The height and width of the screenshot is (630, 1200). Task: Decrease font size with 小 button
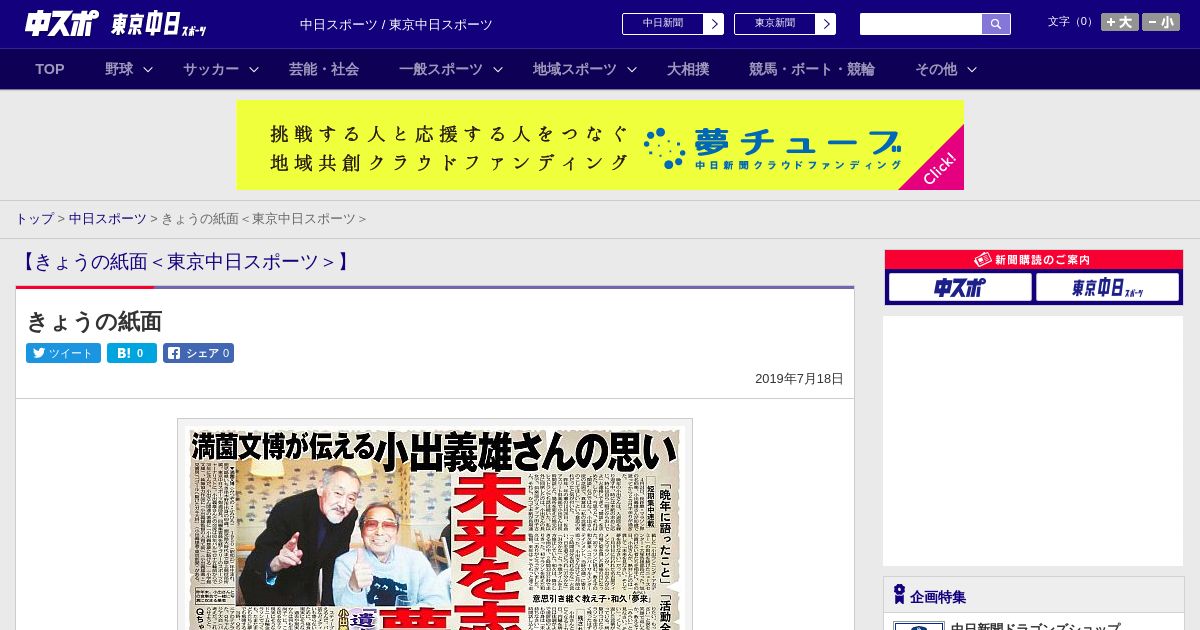[1161, 22]
